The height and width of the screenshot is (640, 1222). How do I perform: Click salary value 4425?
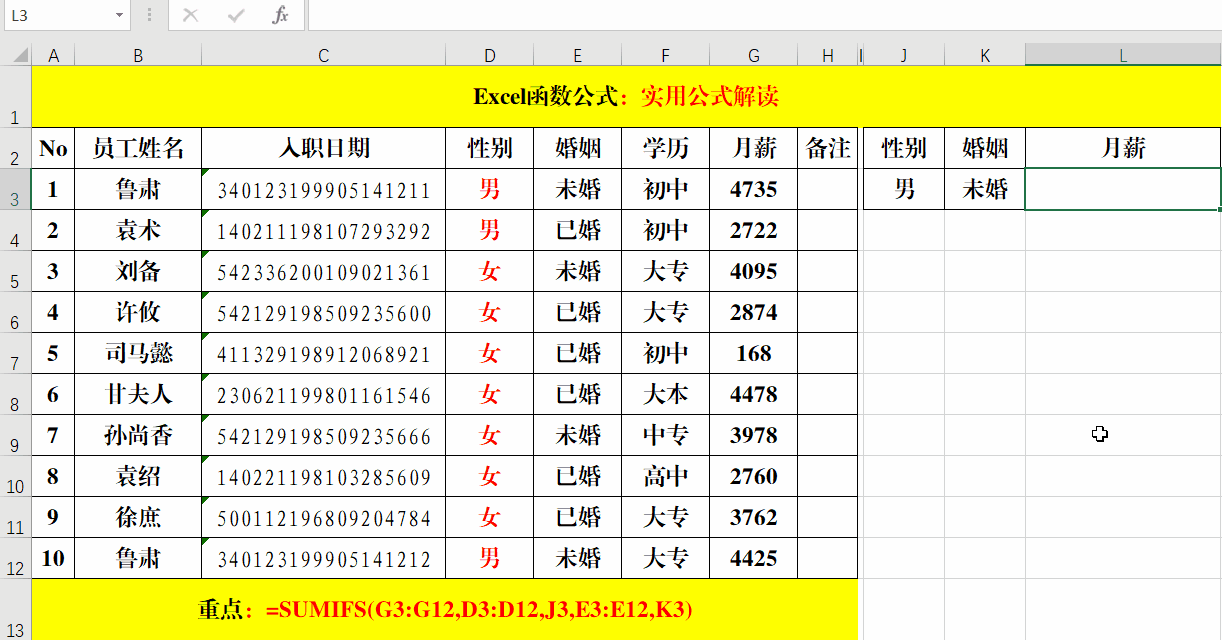[x=754, y=558]
